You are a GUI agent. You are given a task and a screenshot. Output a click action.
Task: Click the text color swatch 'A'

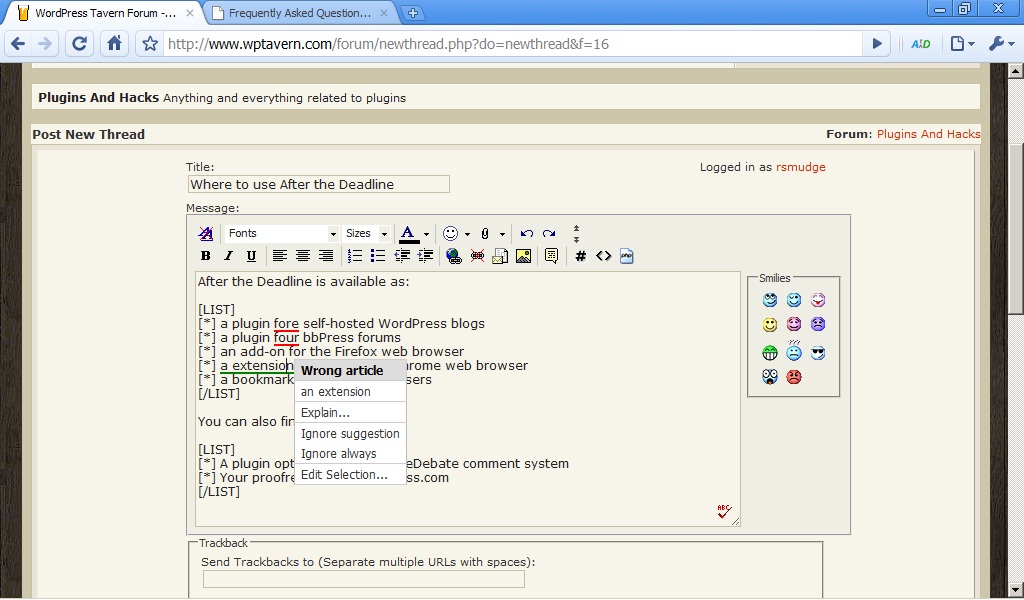tap(408, 233)
